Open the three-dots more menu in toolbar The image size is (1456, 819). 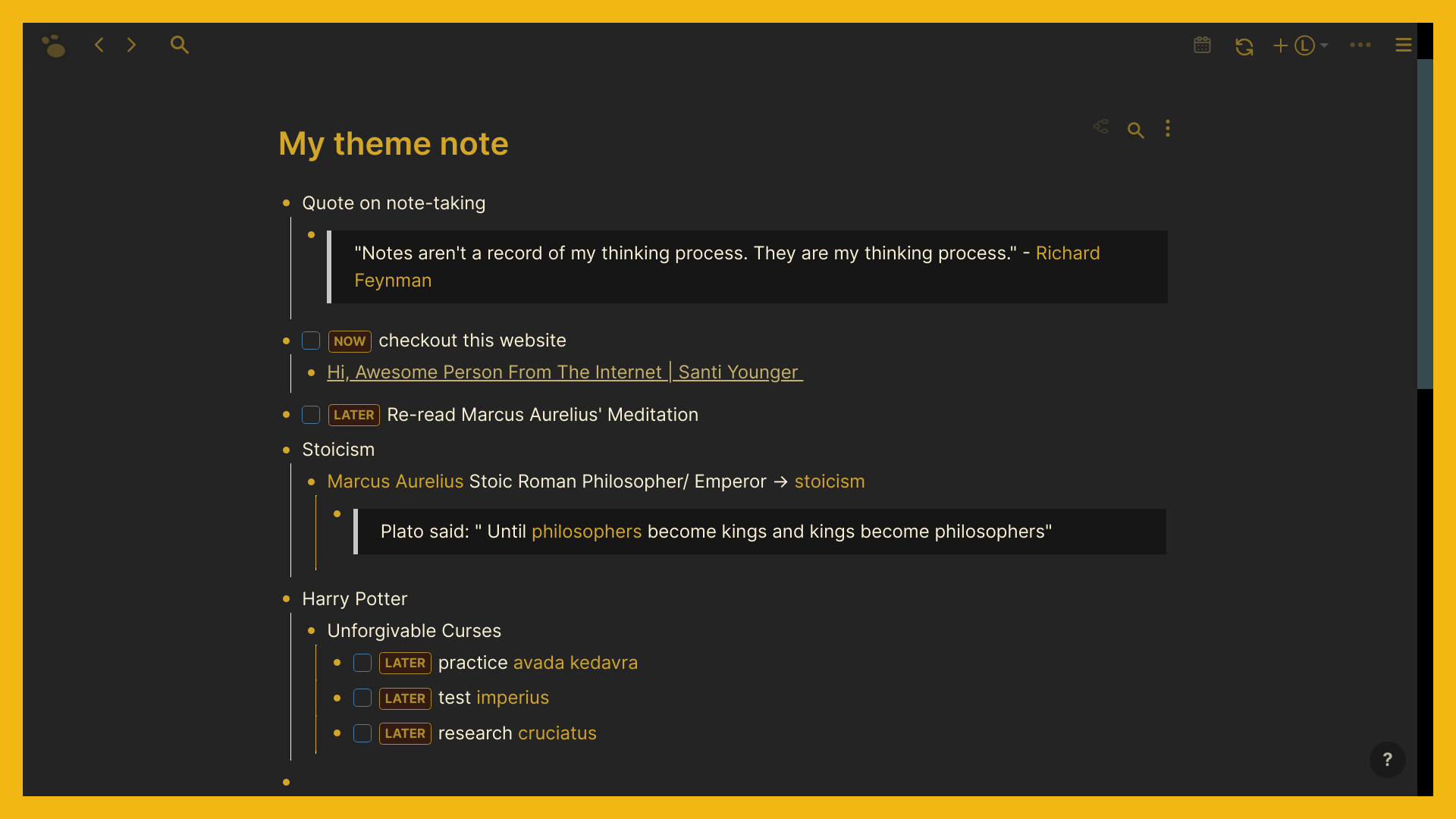(1360, 45)
